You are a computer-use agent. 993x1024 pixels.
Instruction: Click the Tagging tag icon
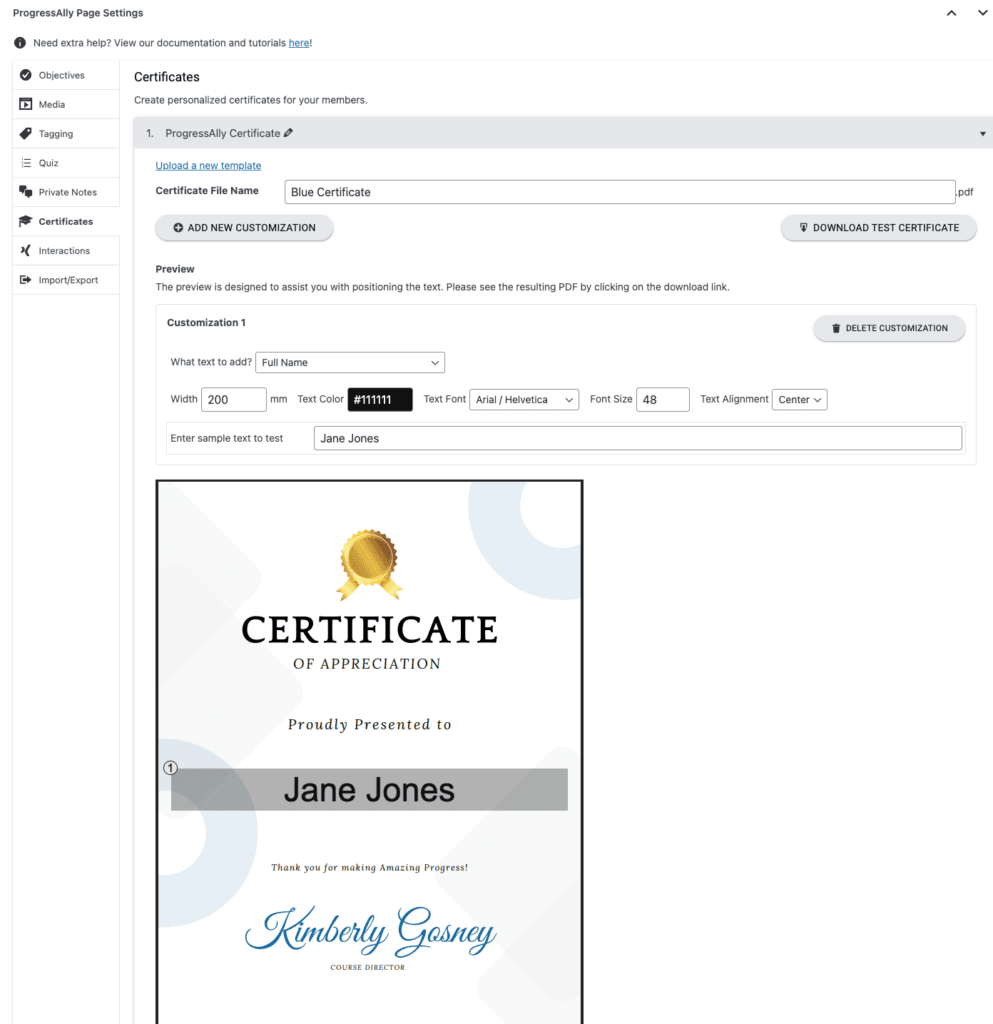click(26, 134)
